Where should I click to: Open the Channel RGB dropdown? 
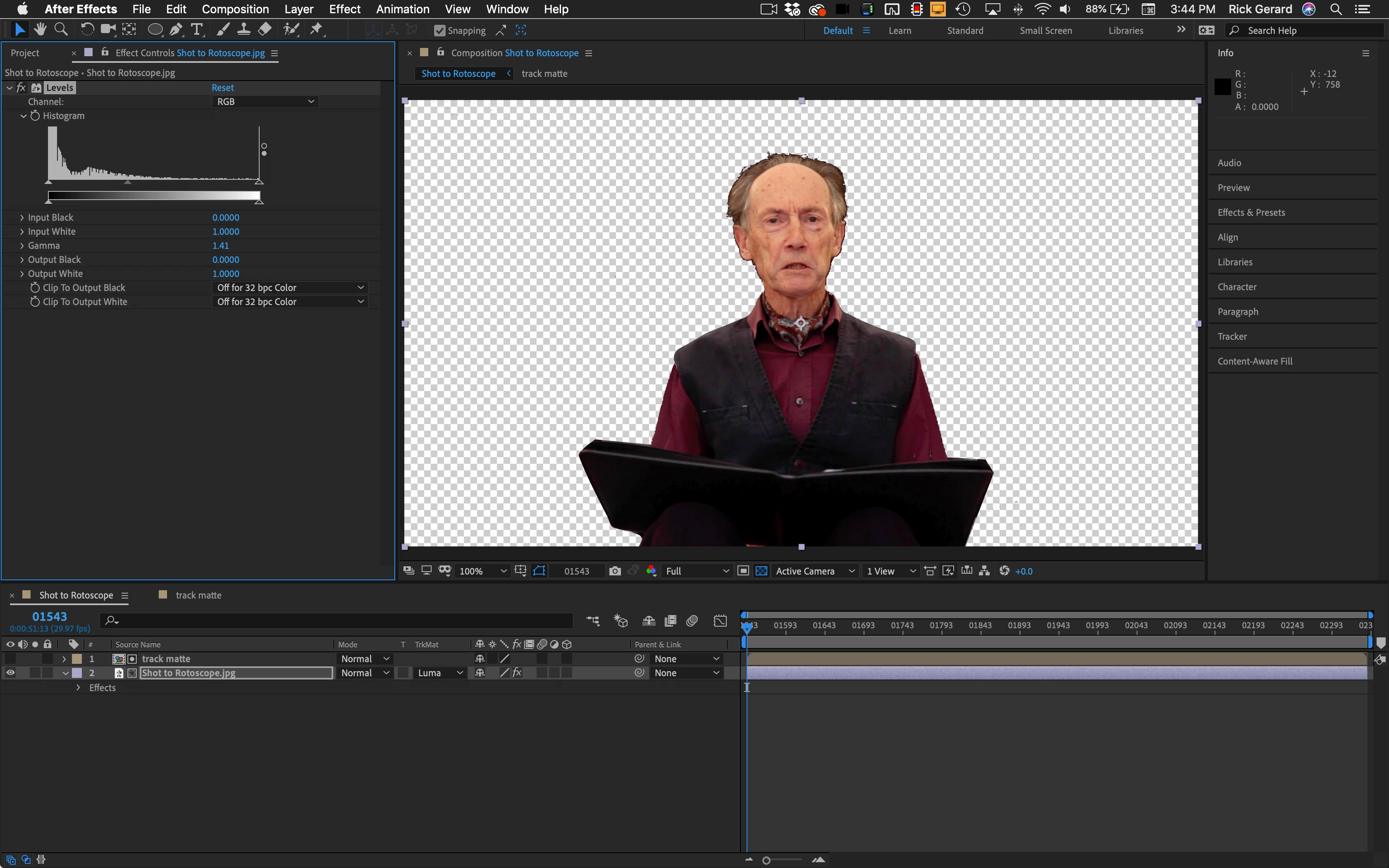pos(265,102)
